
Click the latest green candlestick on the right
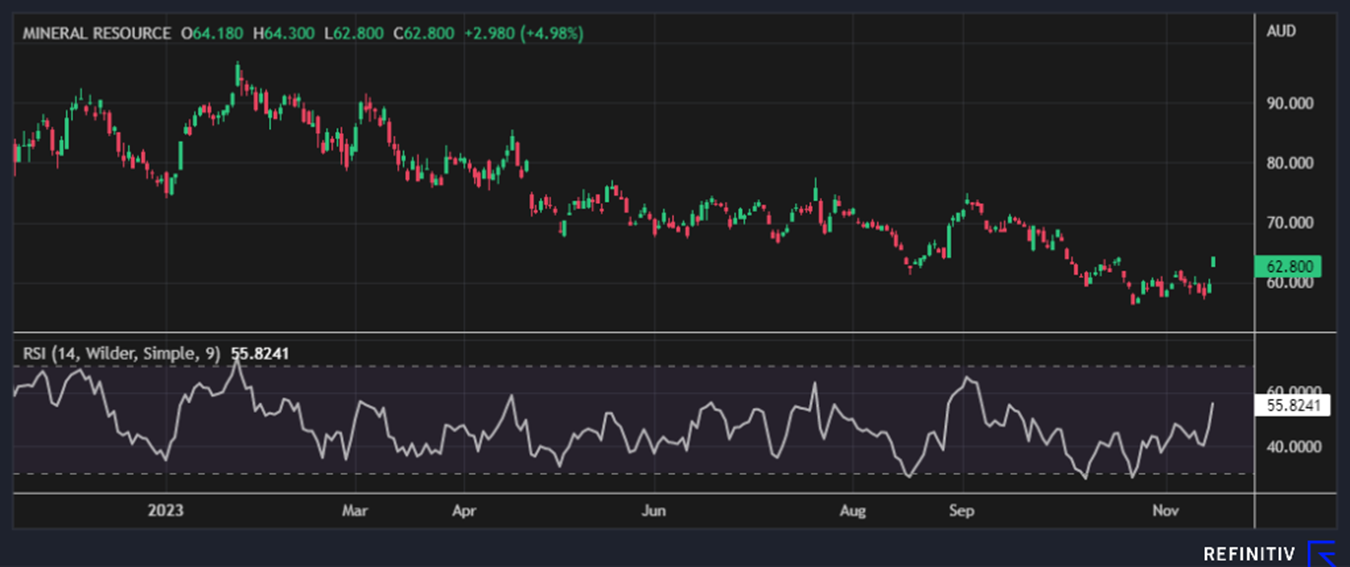pyautogui.click(x=1213, y=262)
